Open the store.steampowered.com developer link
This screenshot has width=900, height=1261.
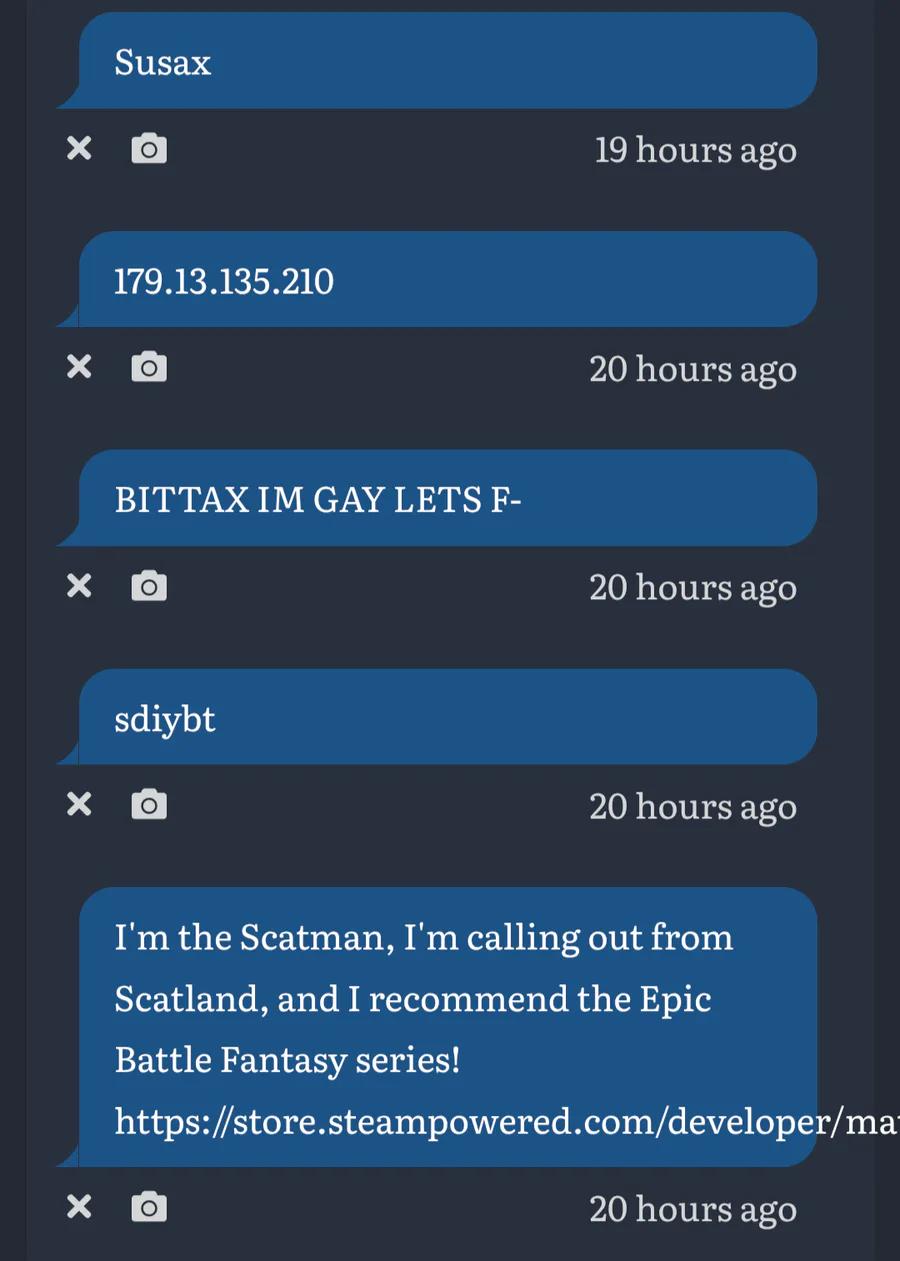[x=500, y=1122]
